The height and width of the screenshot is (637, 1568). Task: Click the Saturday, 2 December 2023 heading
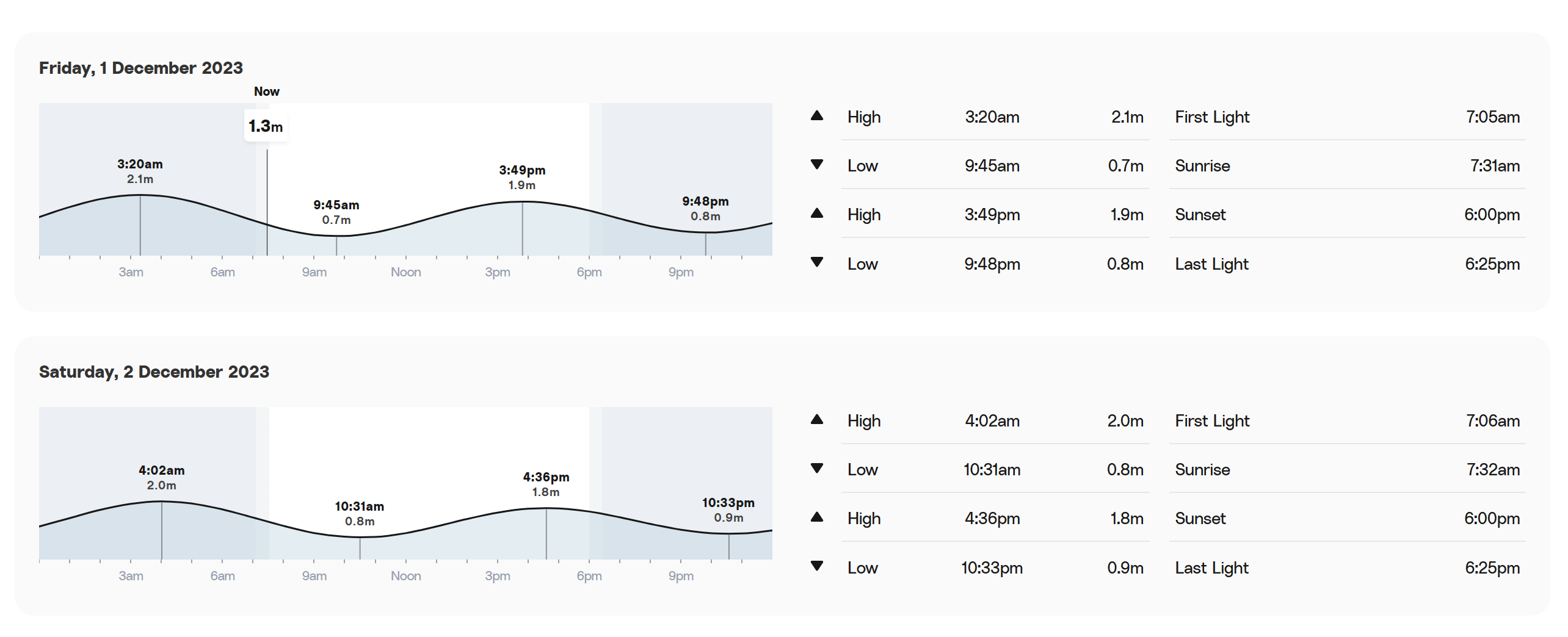point(154,372)
